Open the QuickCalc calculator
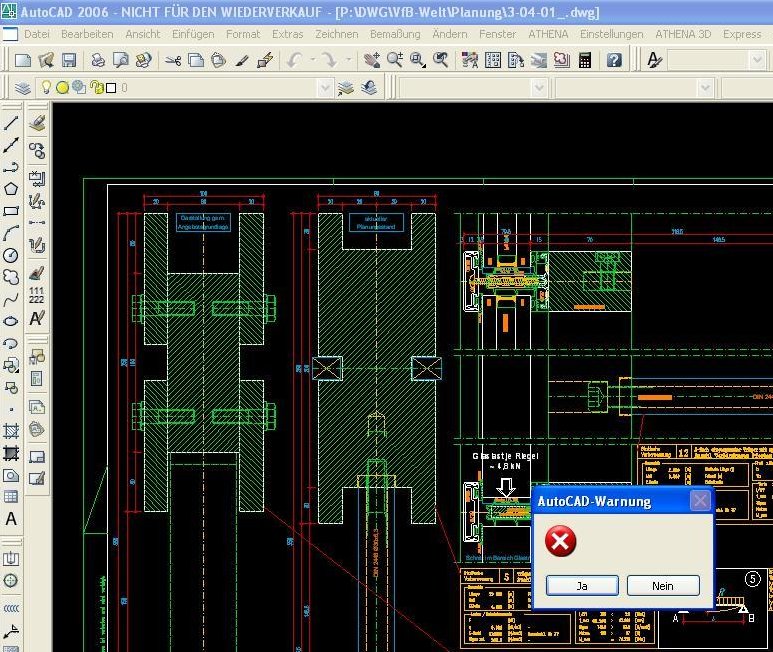The height and width of the screenshot is (652, 773). tap(585, 60)
